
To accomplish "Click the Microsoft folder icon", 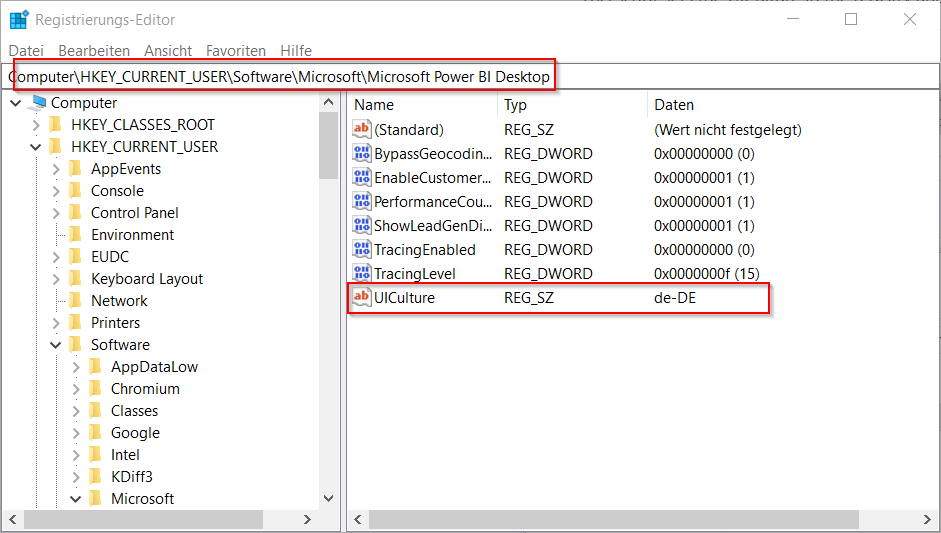I will (x=95, y=499).
